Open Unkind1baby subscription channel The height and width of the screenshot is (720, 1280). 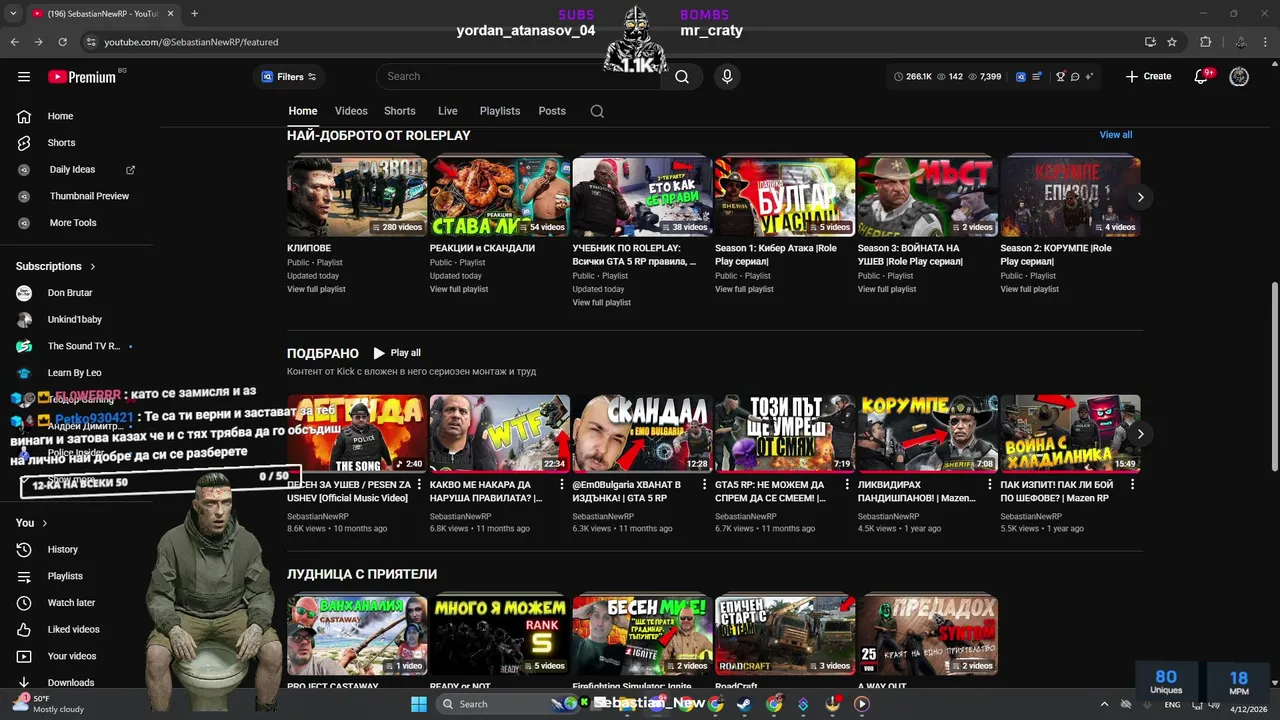point(75,320)
